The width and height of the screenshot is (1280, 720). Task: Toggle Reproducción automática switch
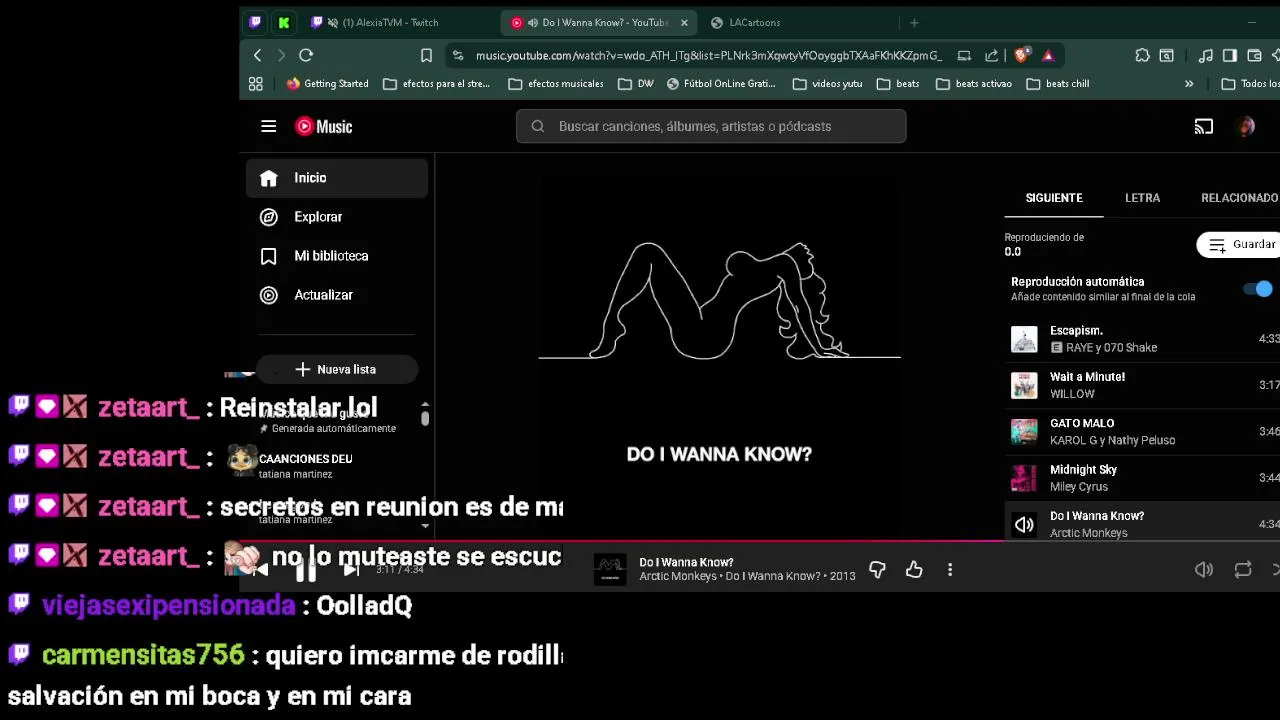(1258, 289)
